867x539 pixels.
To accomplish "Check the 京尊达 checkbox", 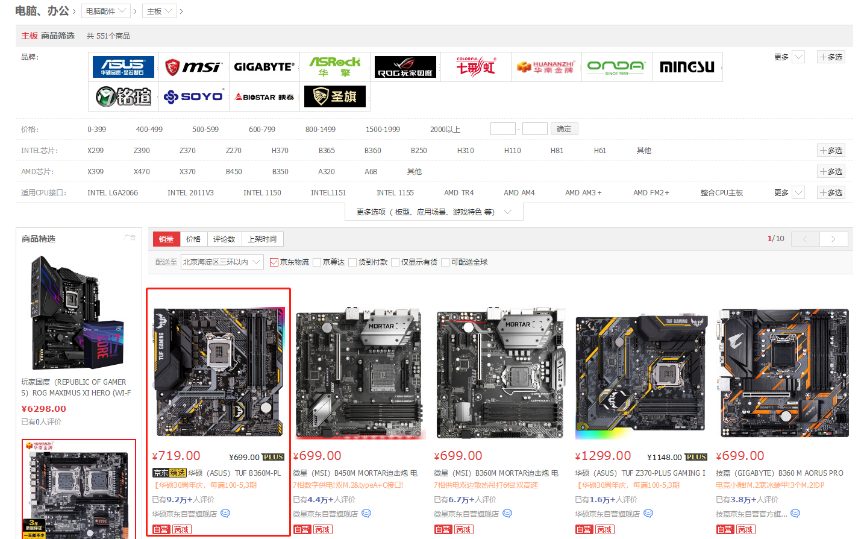I will 317,262.
